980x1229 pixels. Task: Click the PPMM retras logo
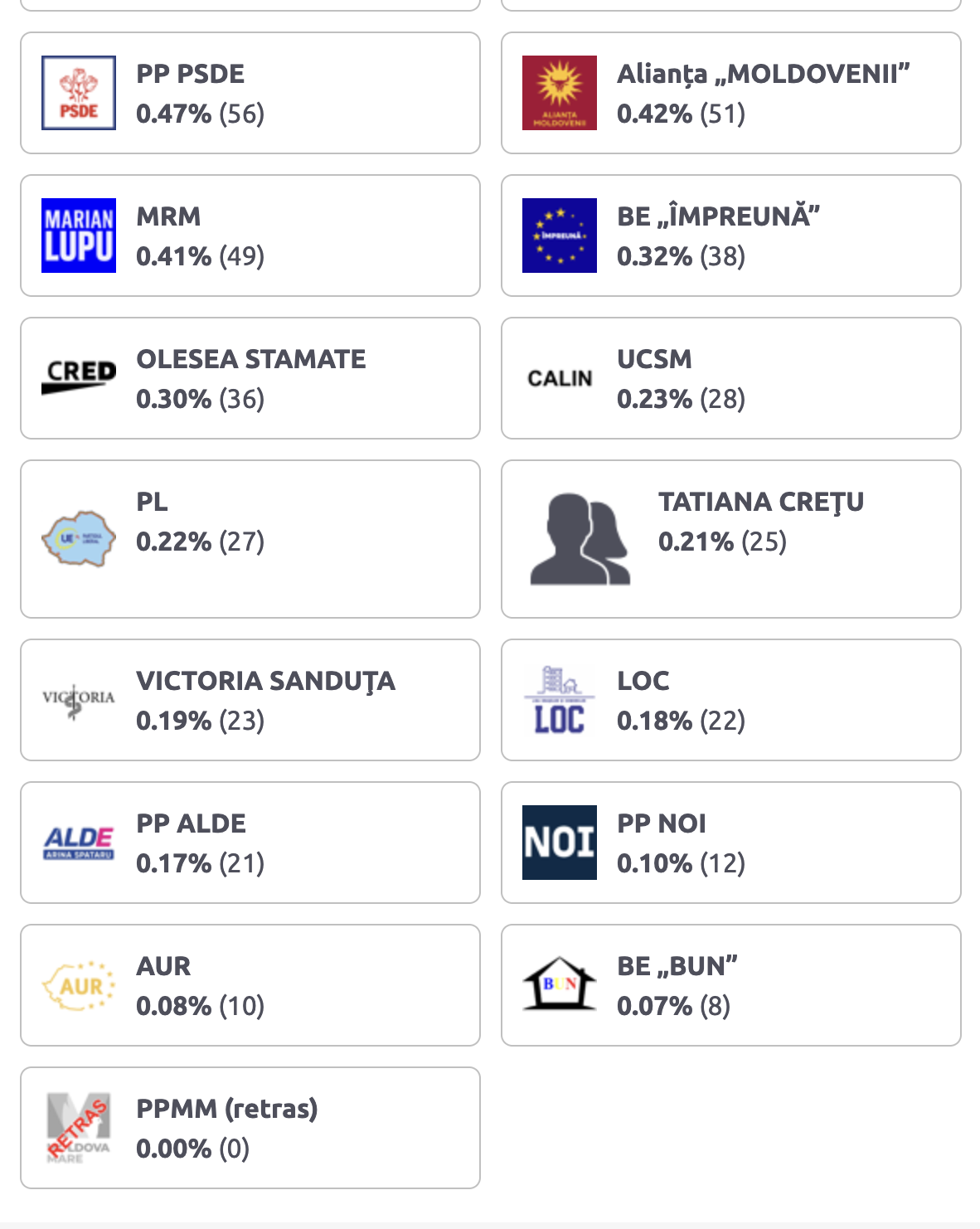tap(79, 1128)
